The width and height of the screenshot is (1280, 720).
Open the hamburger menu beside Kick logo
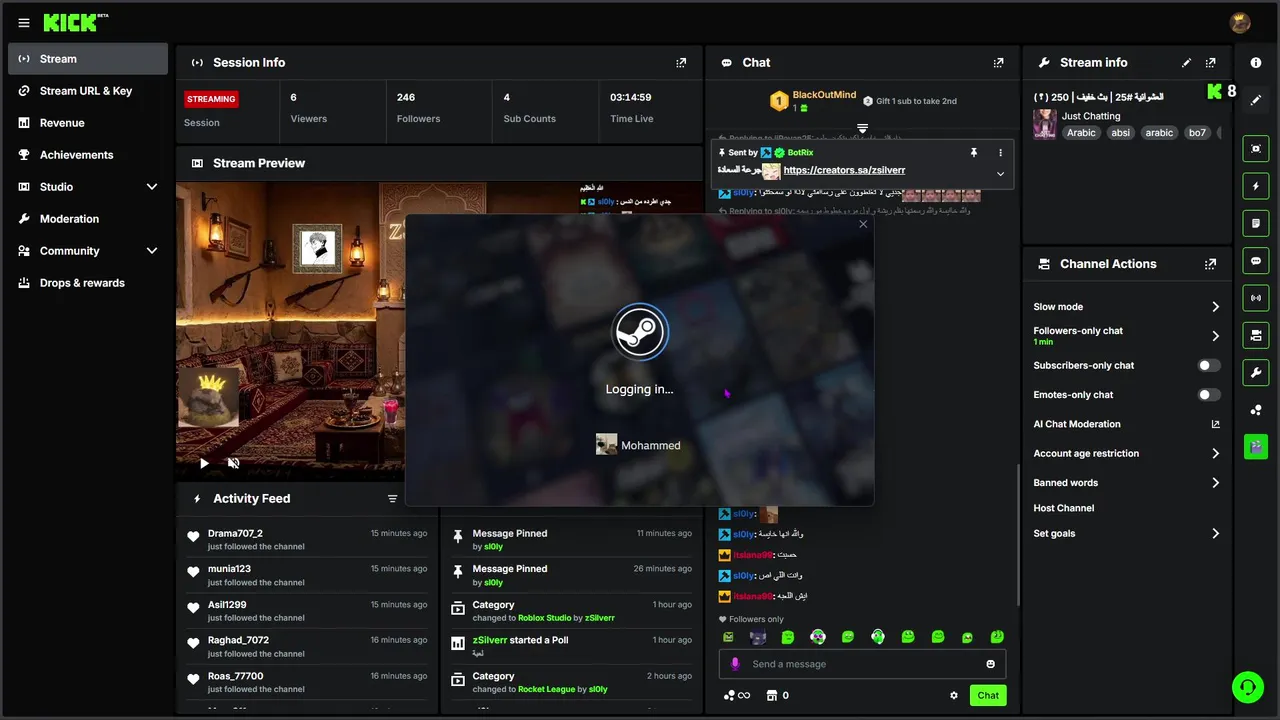click(x=24, y=23)
